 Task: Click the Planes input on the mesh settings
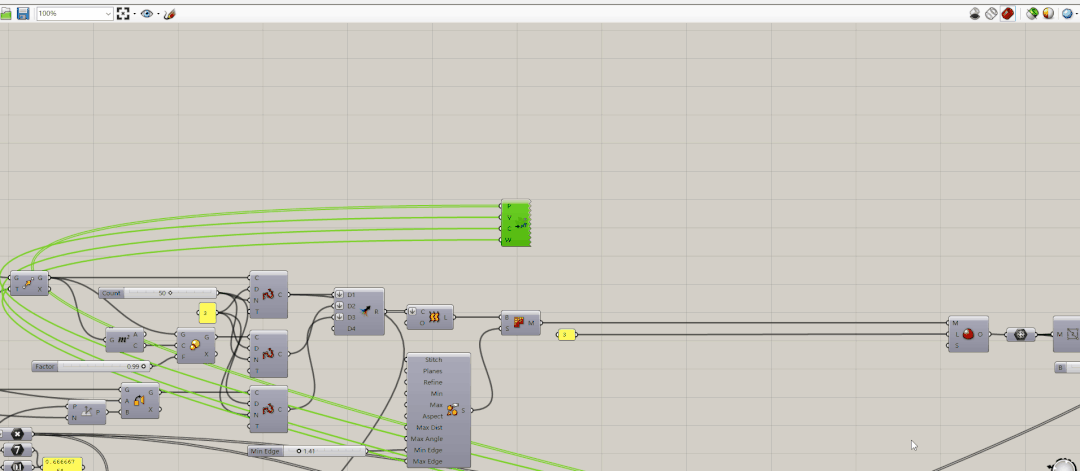[x=433, y=371]
